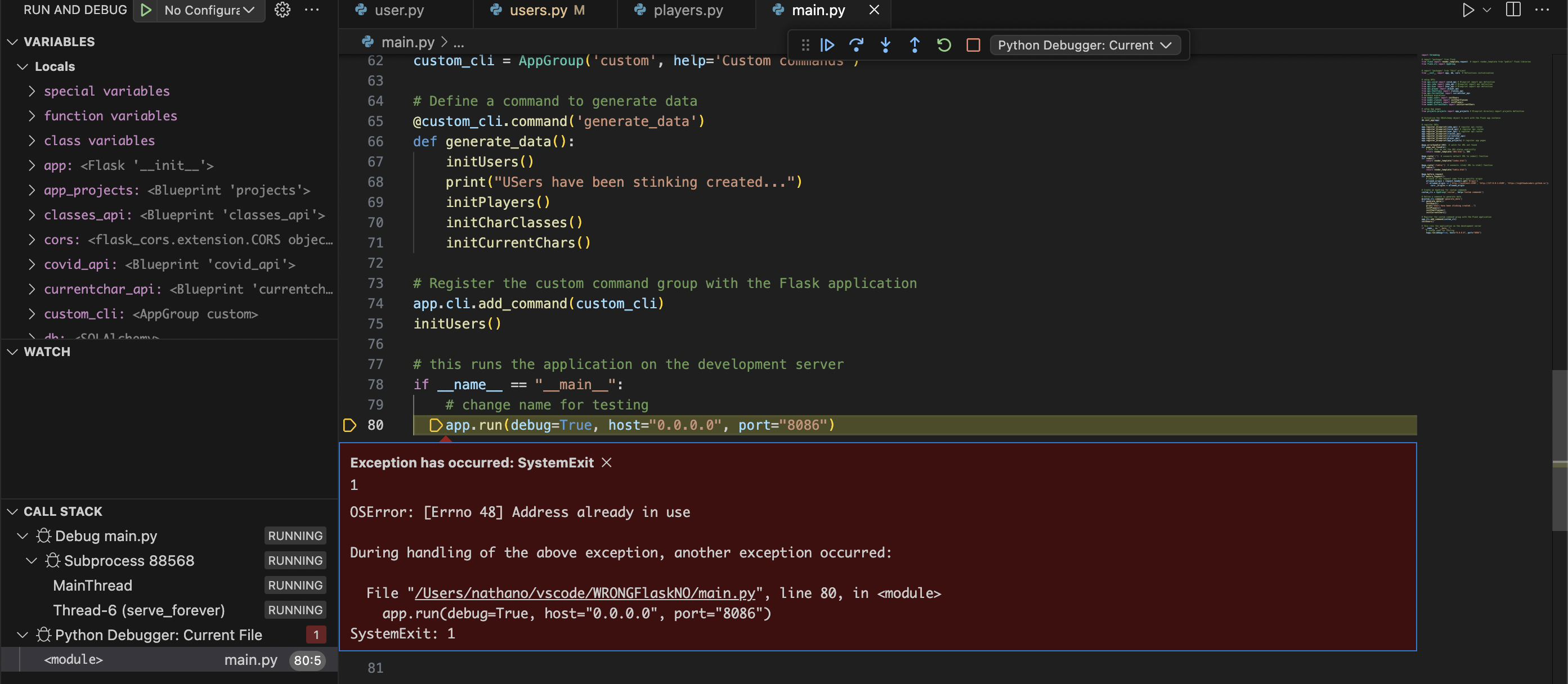Click the Step Out debug arrow
This screenshot has width=1568, height=684.
(x=915, y=45)
